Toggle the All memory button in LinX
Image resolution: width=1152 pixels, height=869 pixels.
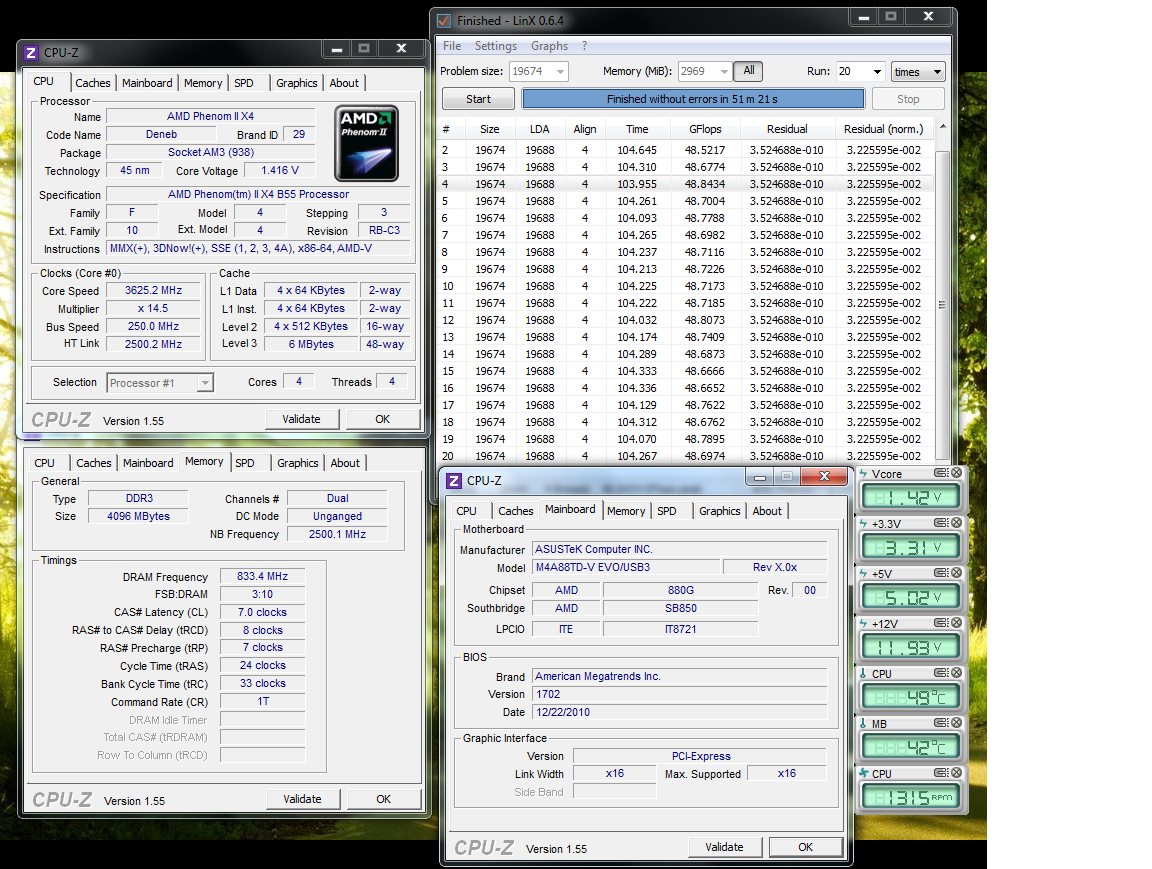pyautogui.click(x=748, y=71)
